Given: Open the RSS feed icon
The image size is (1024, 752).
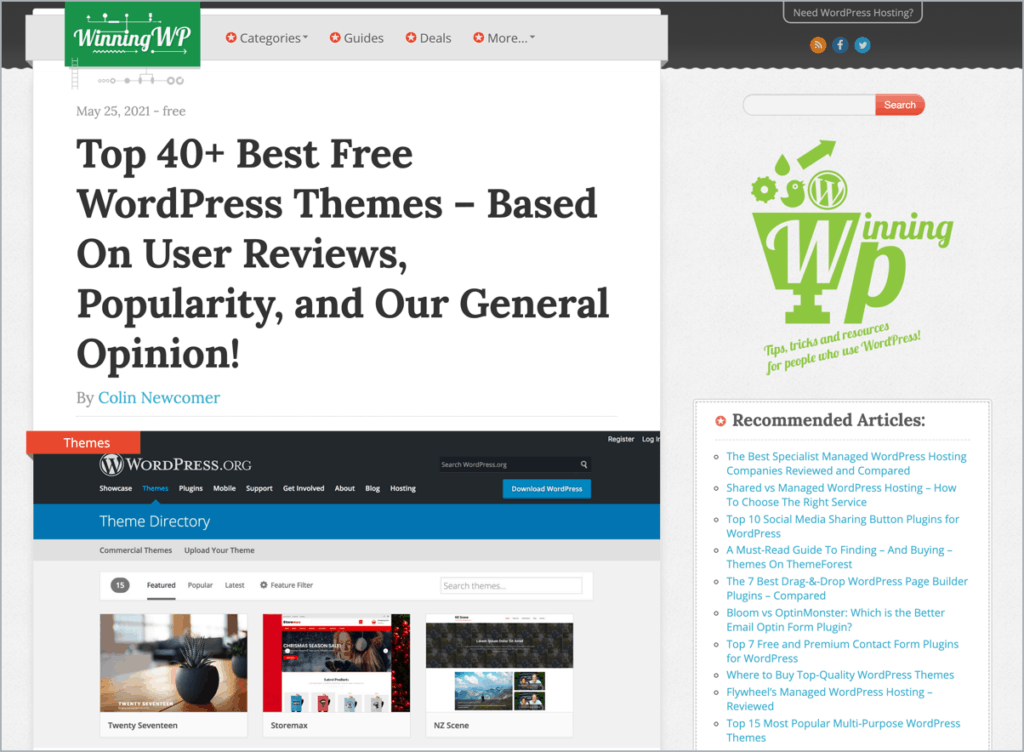Looking at the screenshot, I should 818,45.
